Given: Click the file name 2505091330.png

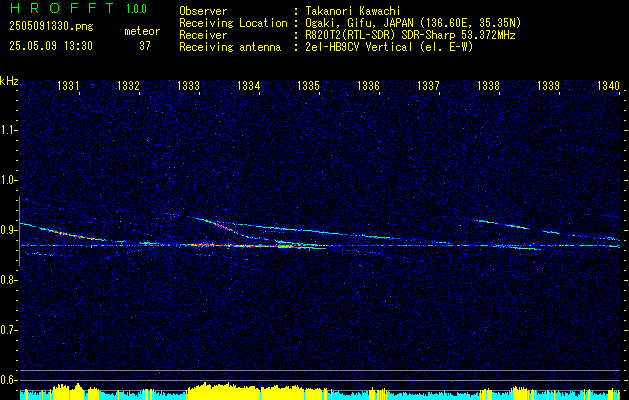Looking at the screenshot, I should (51, 27).
